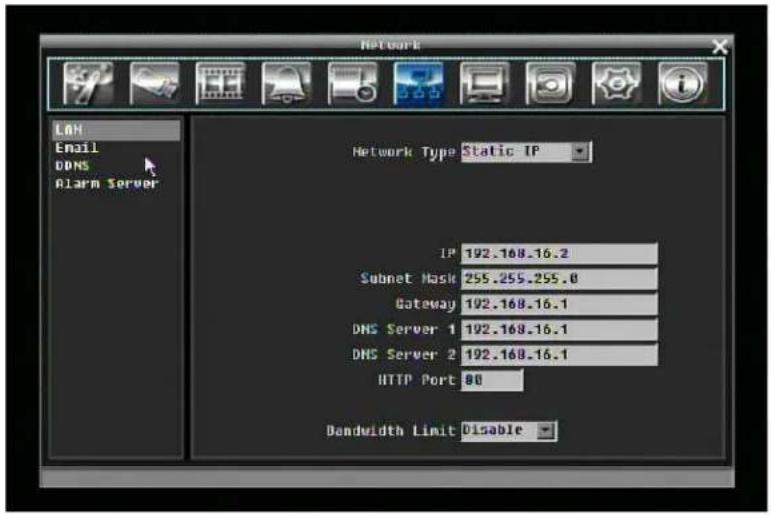Screen dimensions: 771x515
Task: Click the IP address field
Action: pyautogui.click(x=559, y=254)
